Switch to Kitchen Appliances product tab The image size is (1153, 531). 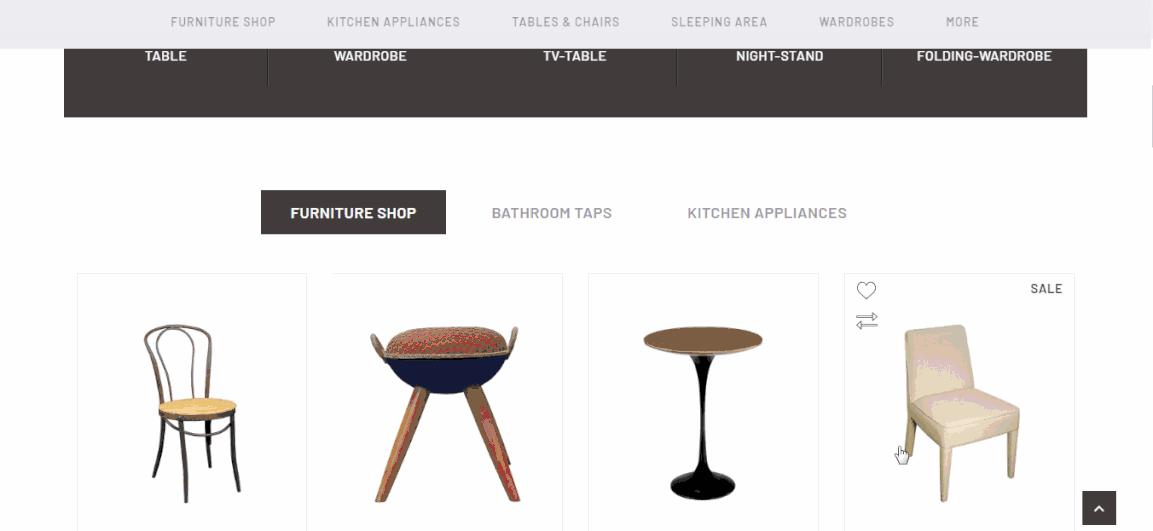click(767, 213)
